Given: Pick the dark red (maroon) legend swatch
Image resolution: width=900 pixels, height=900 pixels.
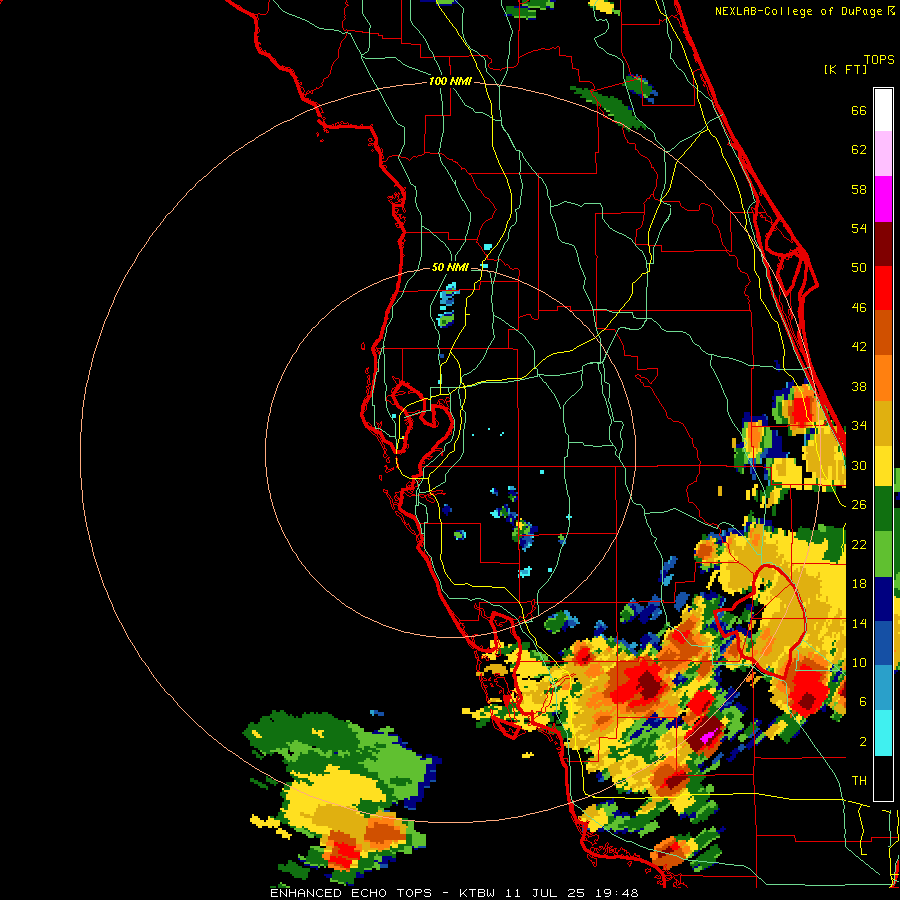Looking at the screenshot, I should tap(883, 244).
